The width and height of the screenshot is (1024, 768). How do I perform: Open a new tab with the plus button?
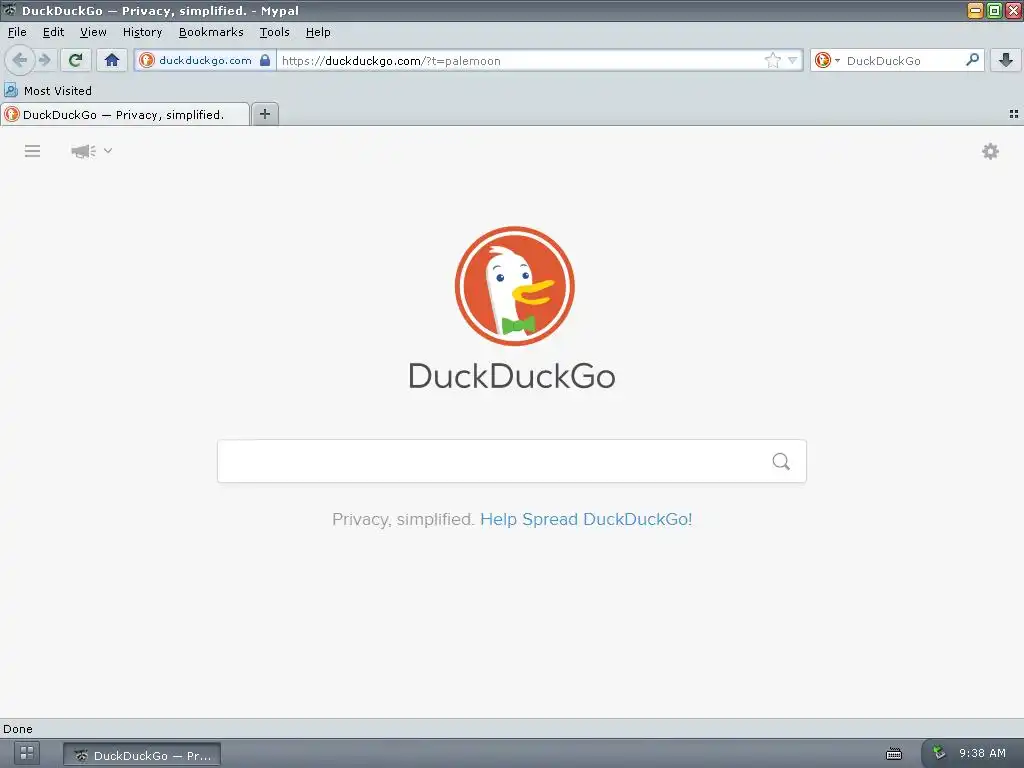point(264,114)
